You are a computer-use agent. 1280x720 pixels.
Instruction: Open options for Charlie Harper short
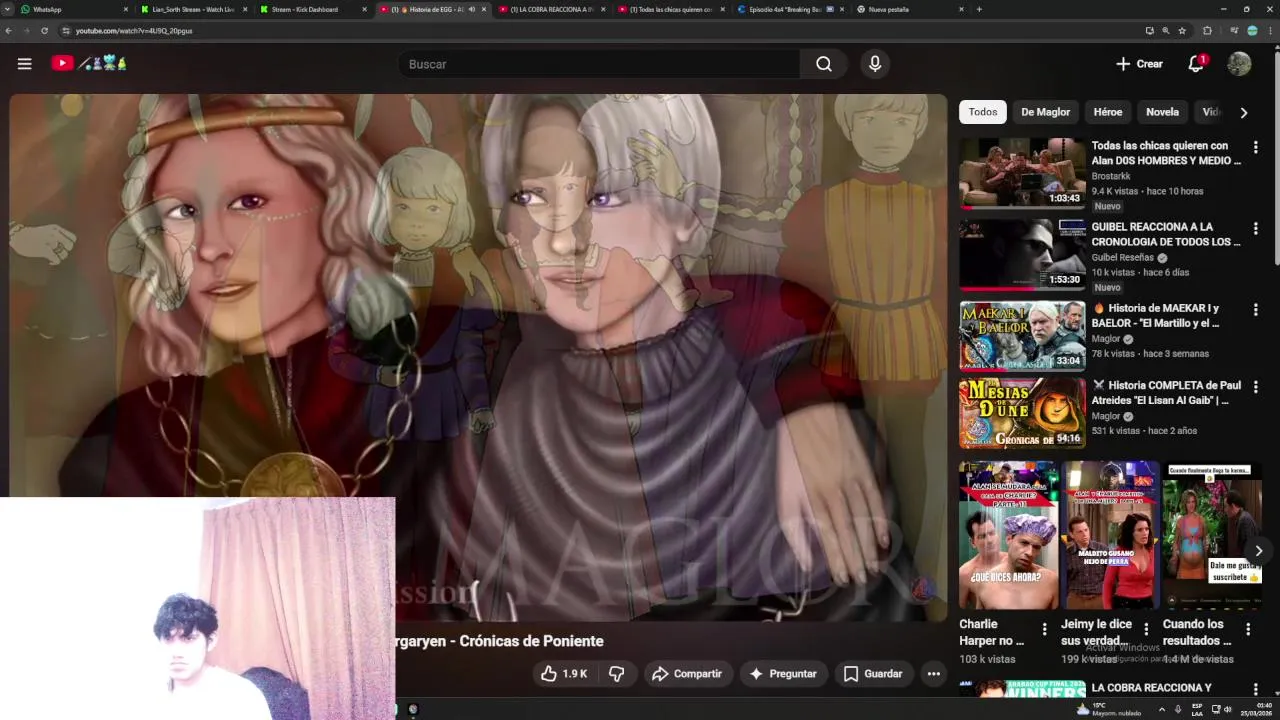tap(1044, 629)
